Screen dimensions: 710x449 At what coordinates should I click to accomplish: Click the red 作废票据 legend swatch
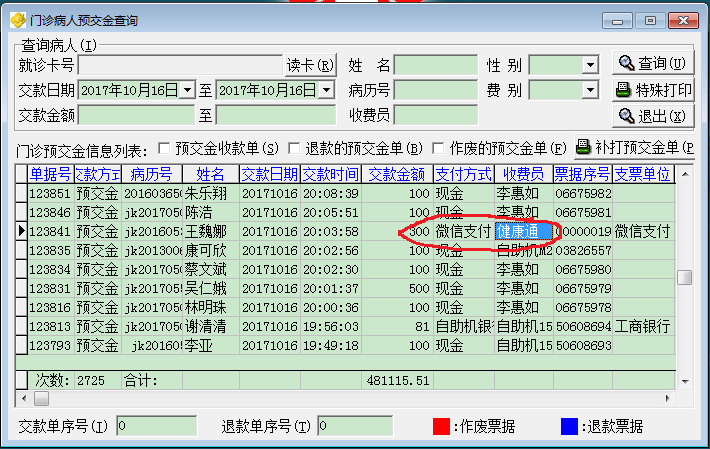(x=441, y=426)
